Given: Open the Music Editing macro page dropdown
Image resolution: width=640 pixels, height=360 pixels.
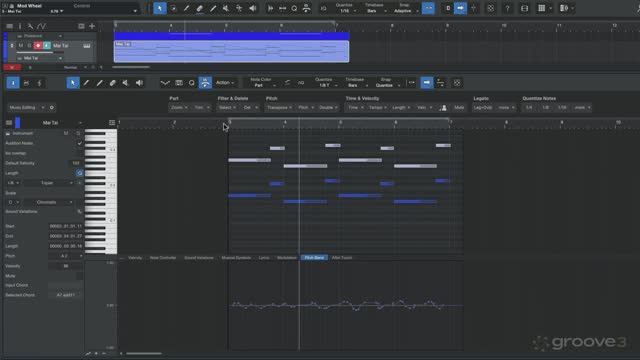Looking at the screenshot, I should coord(27,107).
